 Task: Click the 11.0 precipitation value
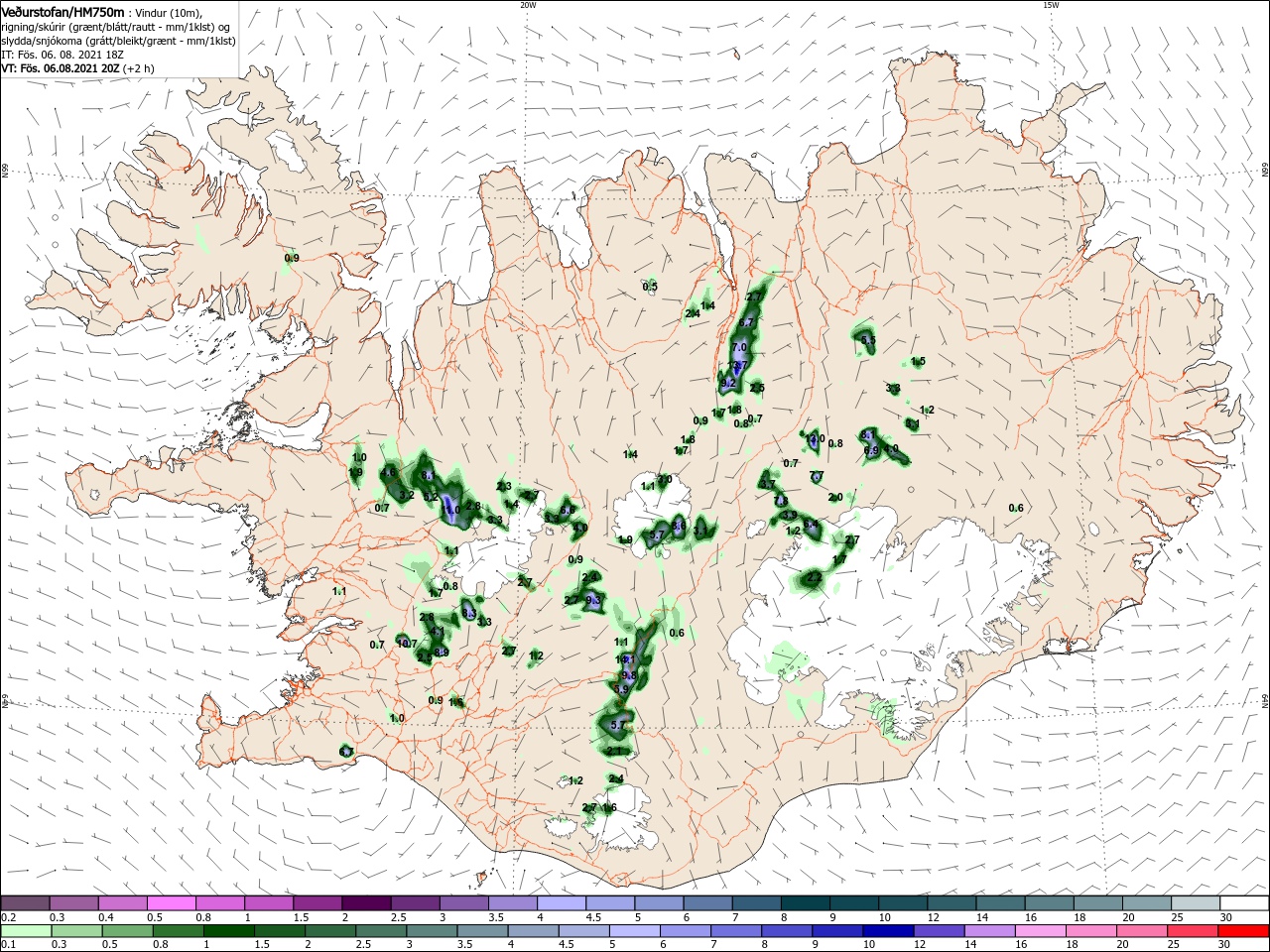tap(452, 510)
